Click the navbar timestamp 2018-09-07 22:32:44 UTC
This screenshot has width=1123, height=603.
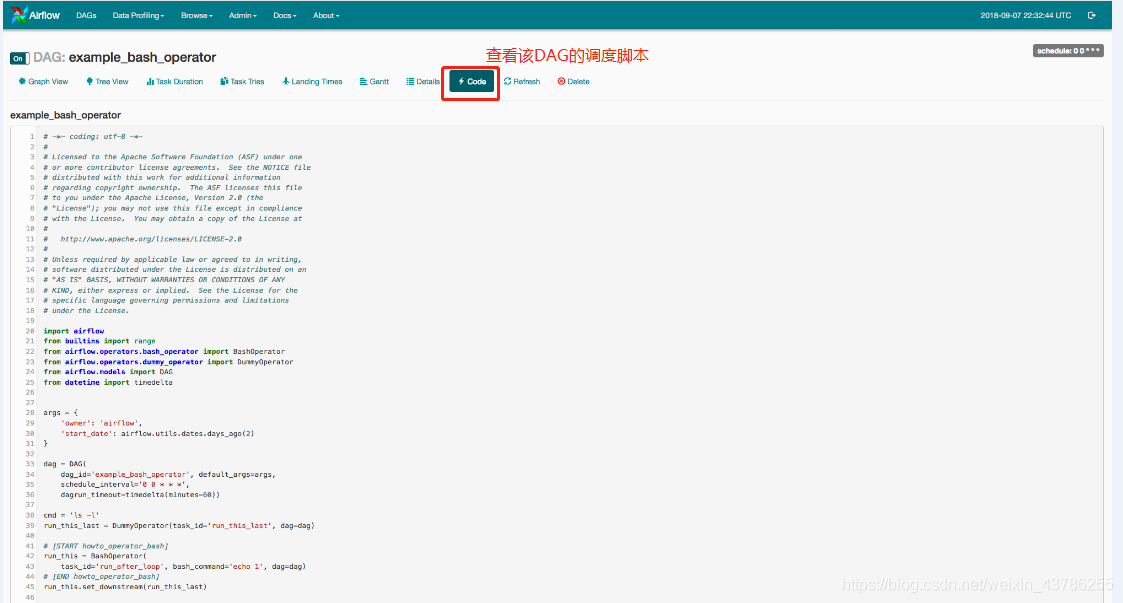point(1026,15)
